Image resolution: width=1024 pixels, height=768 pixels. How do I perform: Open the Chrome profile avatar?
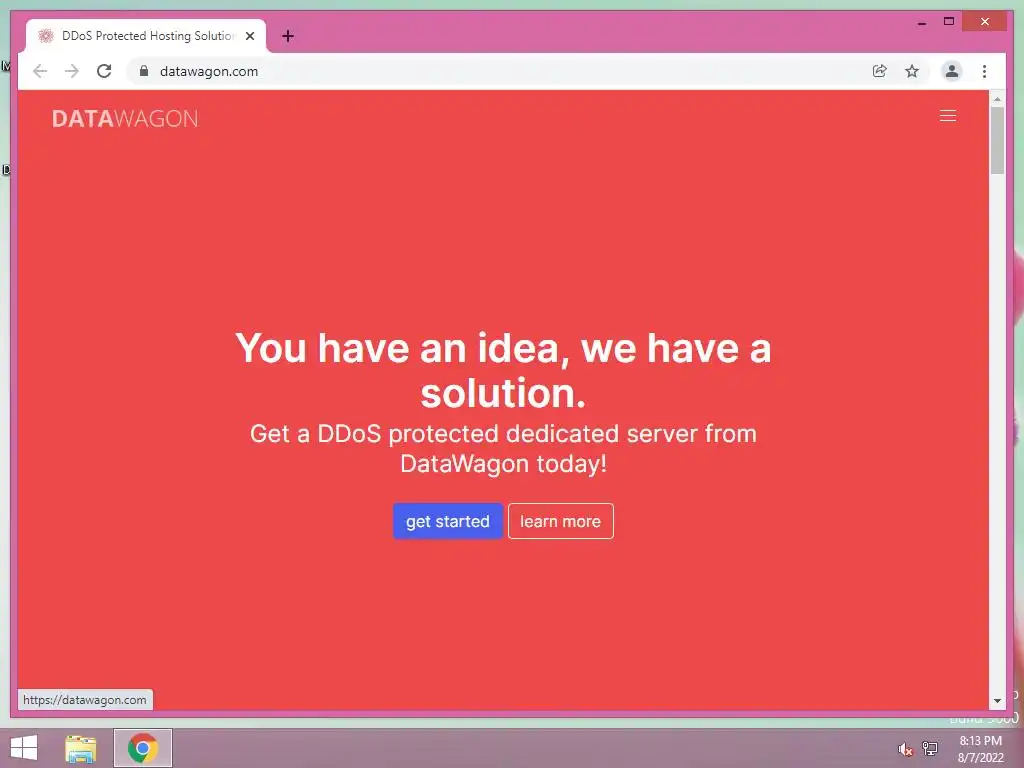coord(952,71)
